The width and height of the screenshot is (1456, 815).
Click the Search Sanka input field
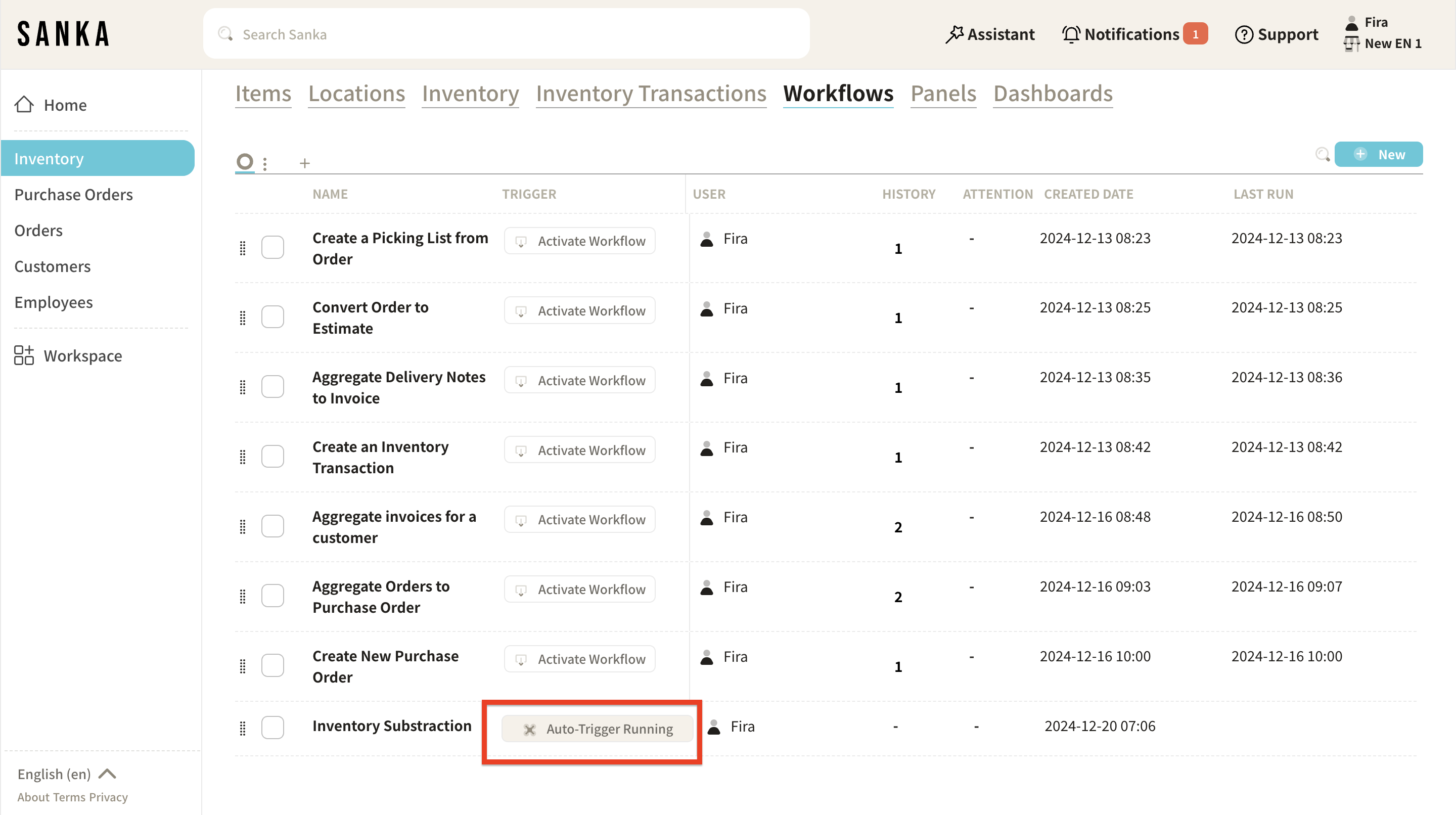point(506,34)
